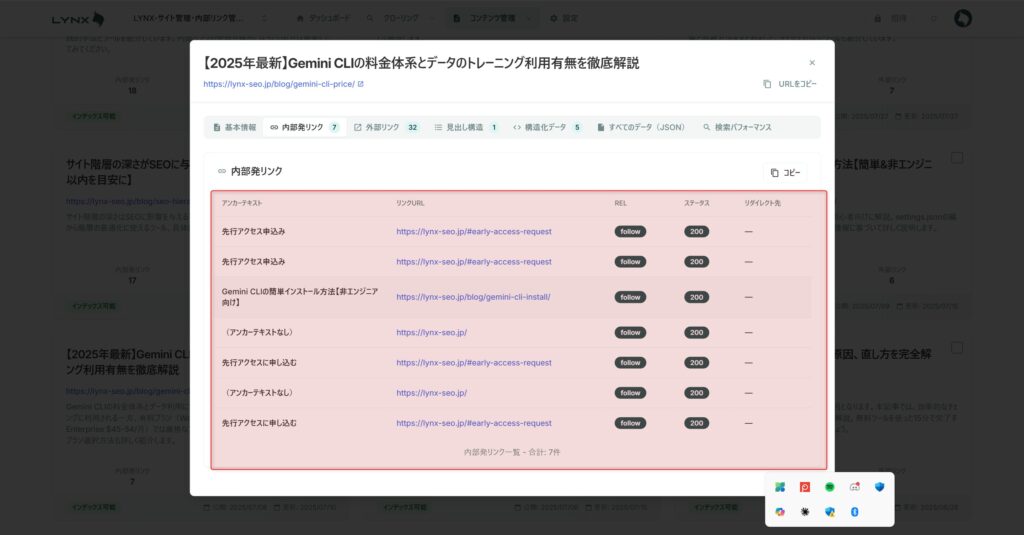Open the Copilot colorful tray icon
Viewport: 1024px width, 535px height.
[780, 511]
